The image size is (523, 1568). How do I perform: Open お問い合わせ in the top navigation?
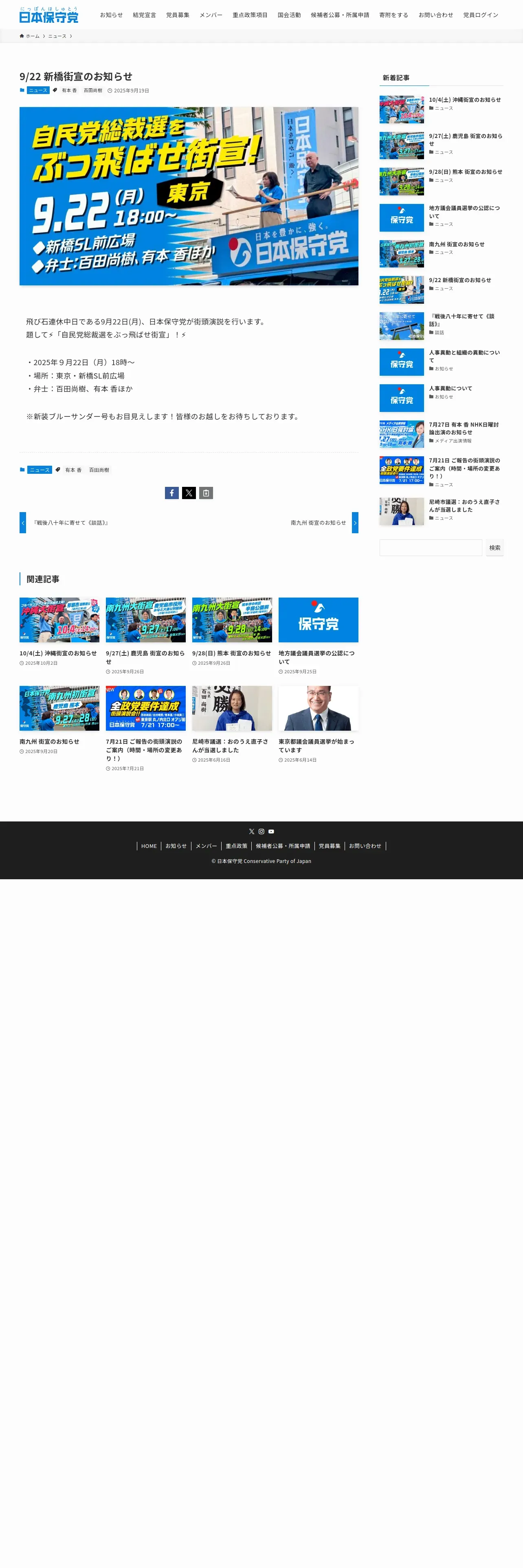436,15
